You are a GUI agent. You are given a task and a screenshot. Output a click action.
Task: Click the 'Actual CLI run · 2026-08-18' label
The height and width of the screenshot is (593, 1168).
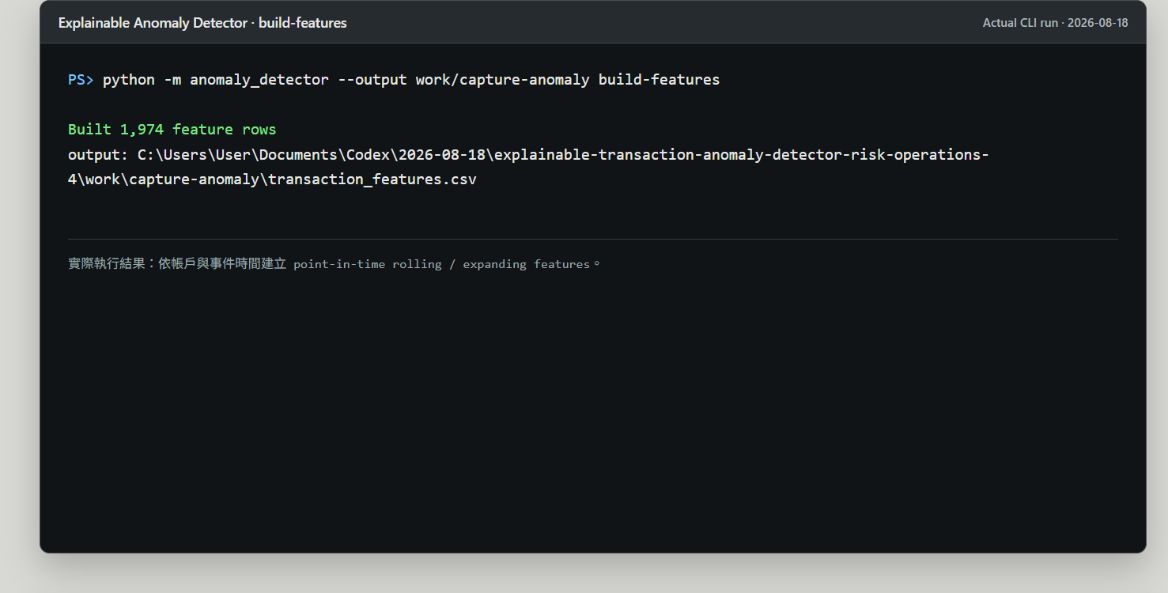[1055, 23]
